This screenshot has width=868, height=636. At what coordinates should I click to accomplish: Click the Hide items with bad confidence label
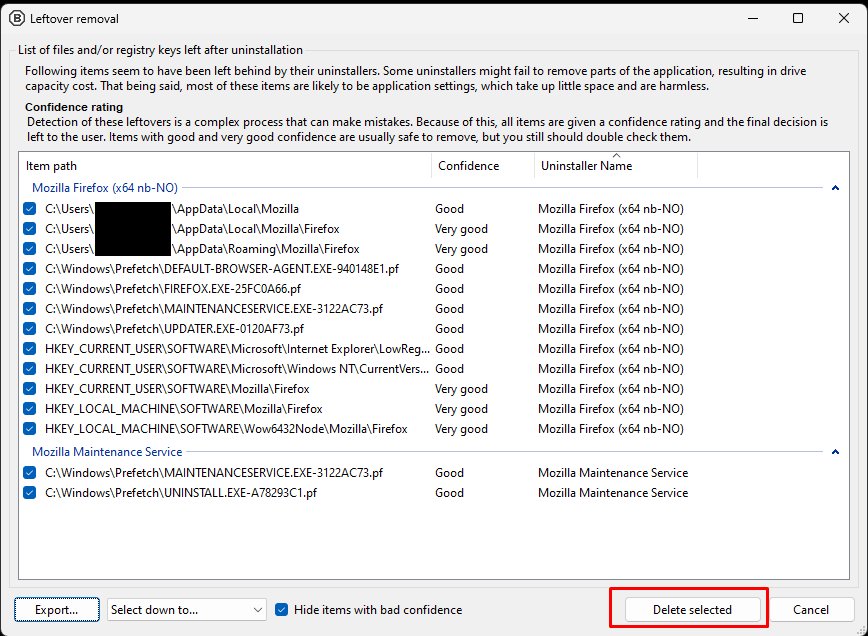pyautogui.click(x=378, y=609)
